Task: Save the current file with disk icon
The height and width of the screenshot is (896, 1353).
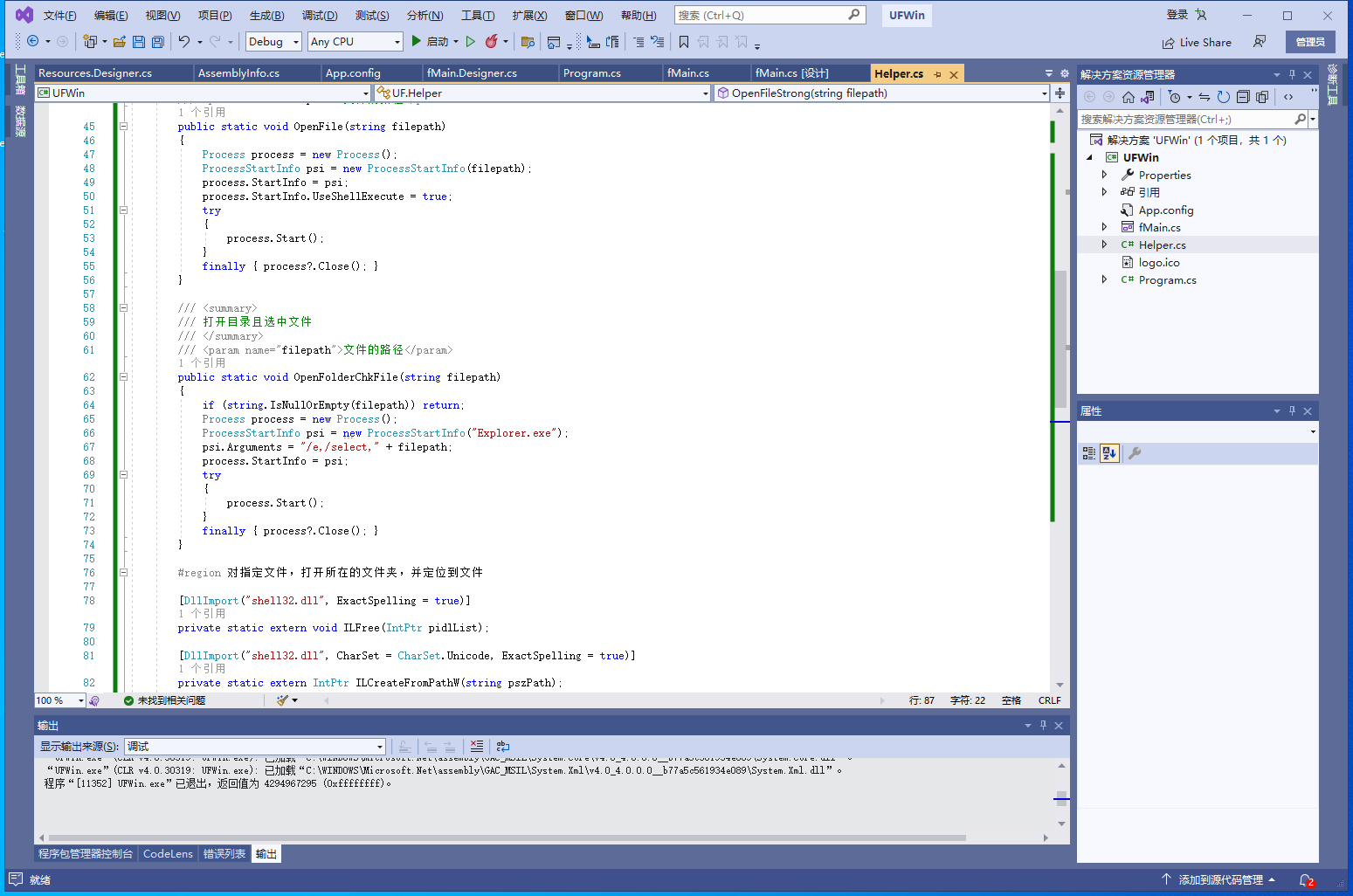Action: pos(139,41)
